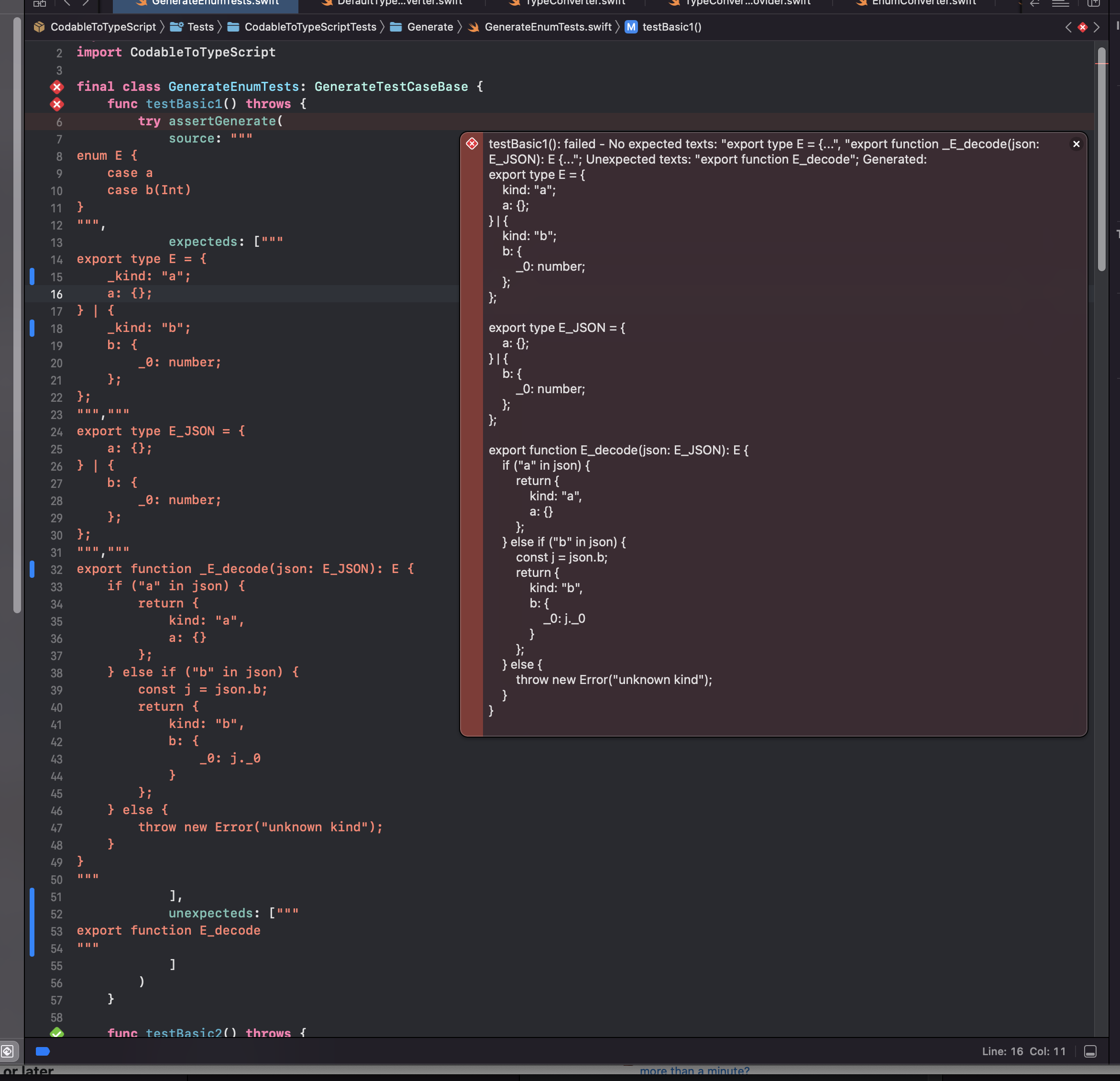Click line 32 change bar in gutter
This screenshot has height=1081, width=1120.
32,569
